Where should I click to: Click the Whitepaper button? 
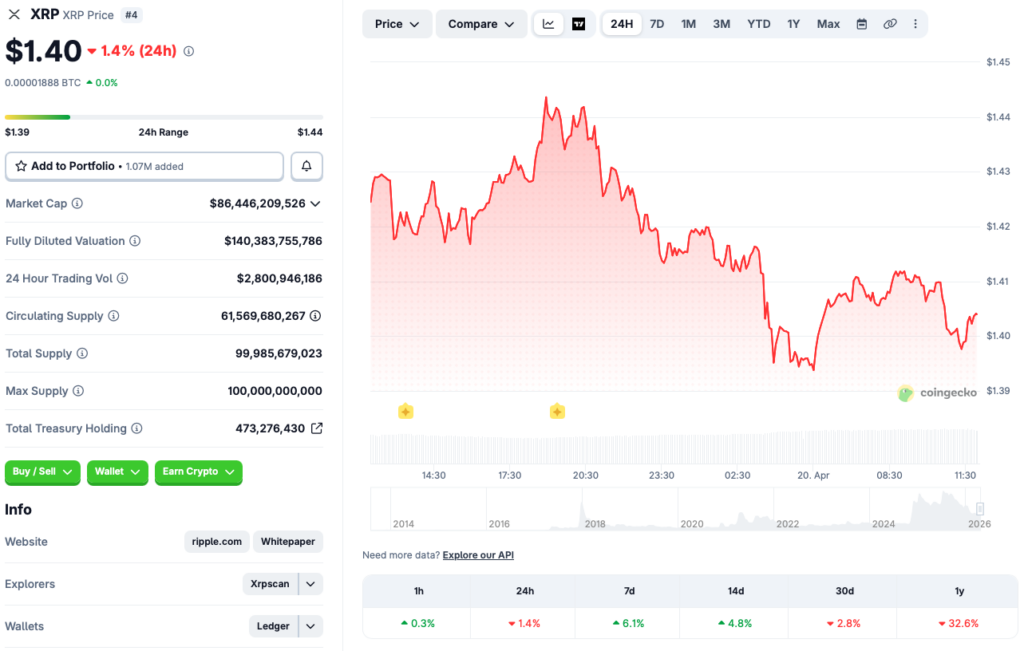(x=287, y=541)
